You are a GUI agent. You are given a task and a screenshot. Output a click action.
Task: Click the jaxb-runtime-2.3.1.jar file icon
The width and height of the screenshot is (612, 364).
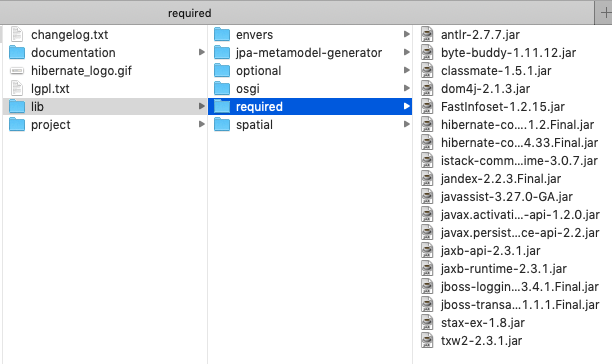pos(427,268)
